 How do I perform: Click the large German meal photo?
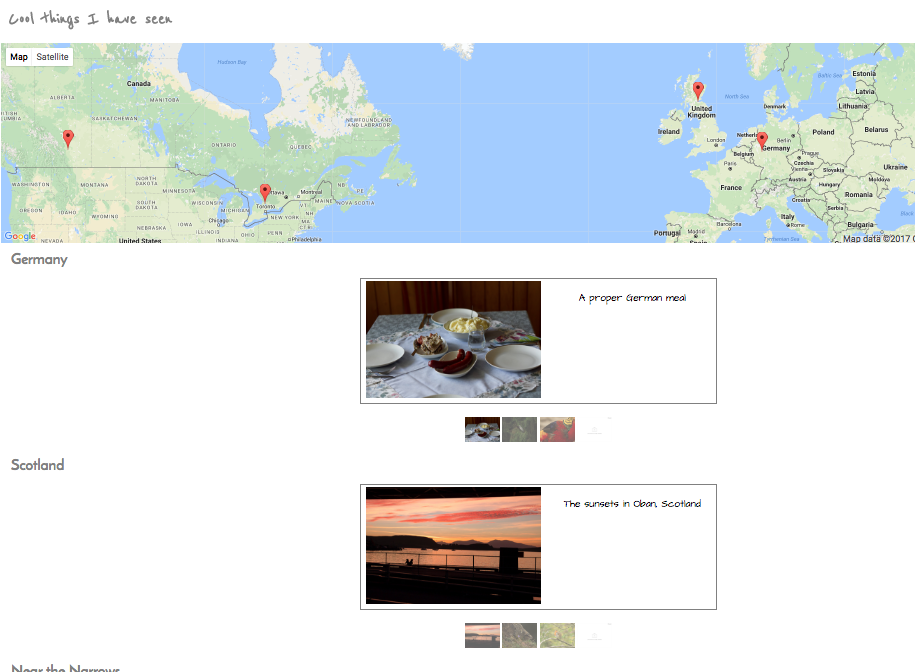pos(453,340)
